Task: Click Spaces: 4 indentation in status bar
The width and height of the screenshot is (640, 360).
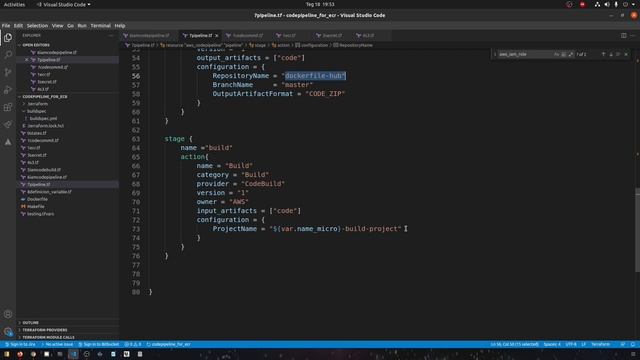Action: [x=552, y=344]
